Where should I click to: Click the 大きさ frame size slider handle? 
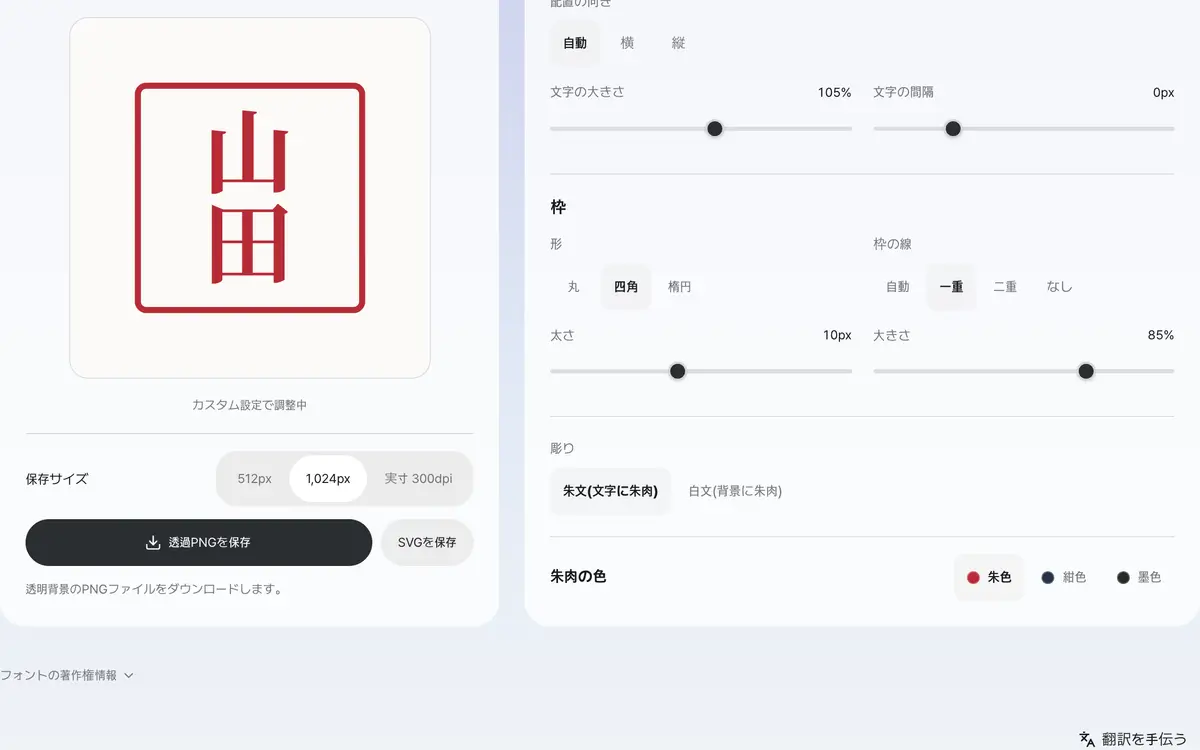point(1086,371)
